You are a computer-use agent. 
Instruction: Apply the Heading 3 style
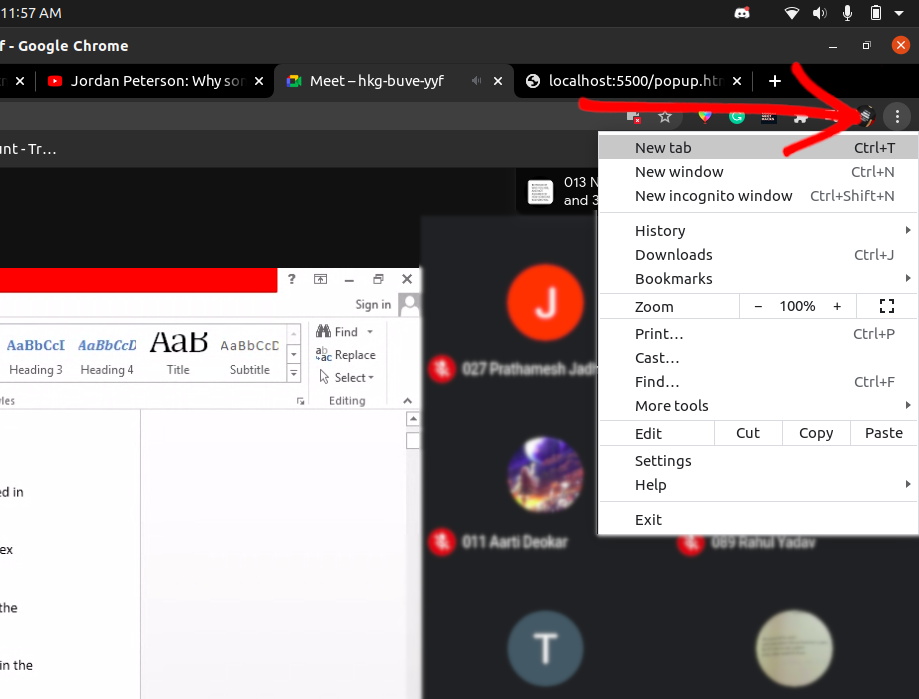[36, 355]
